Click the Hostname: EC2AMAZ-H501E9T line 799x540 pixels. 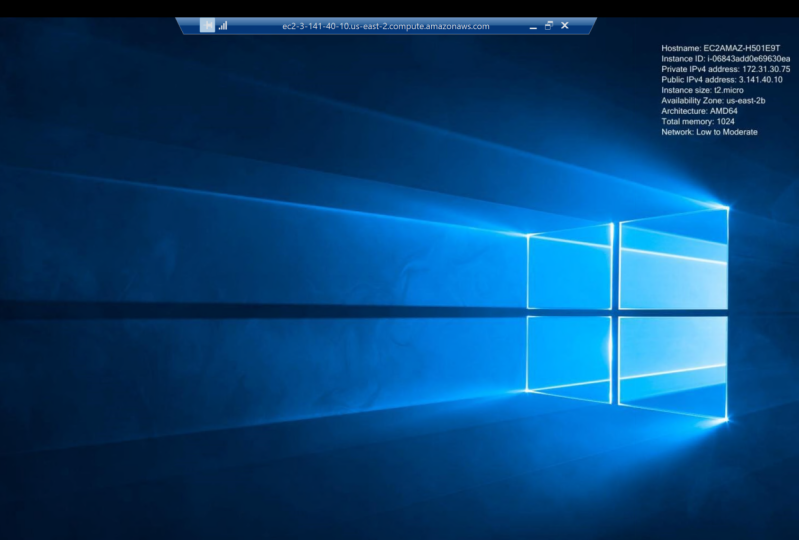click(721, 48)
